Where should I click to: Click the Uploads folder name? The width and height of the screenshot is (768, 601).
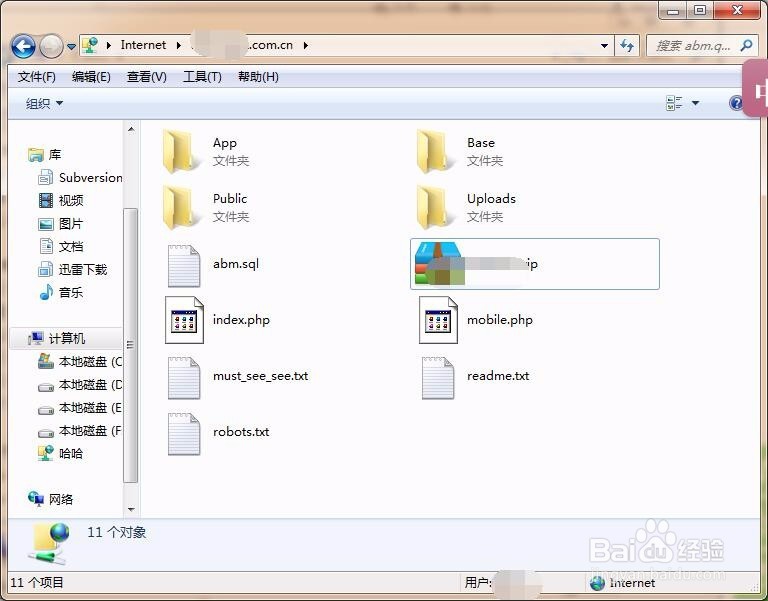click(x=491, y=199)
